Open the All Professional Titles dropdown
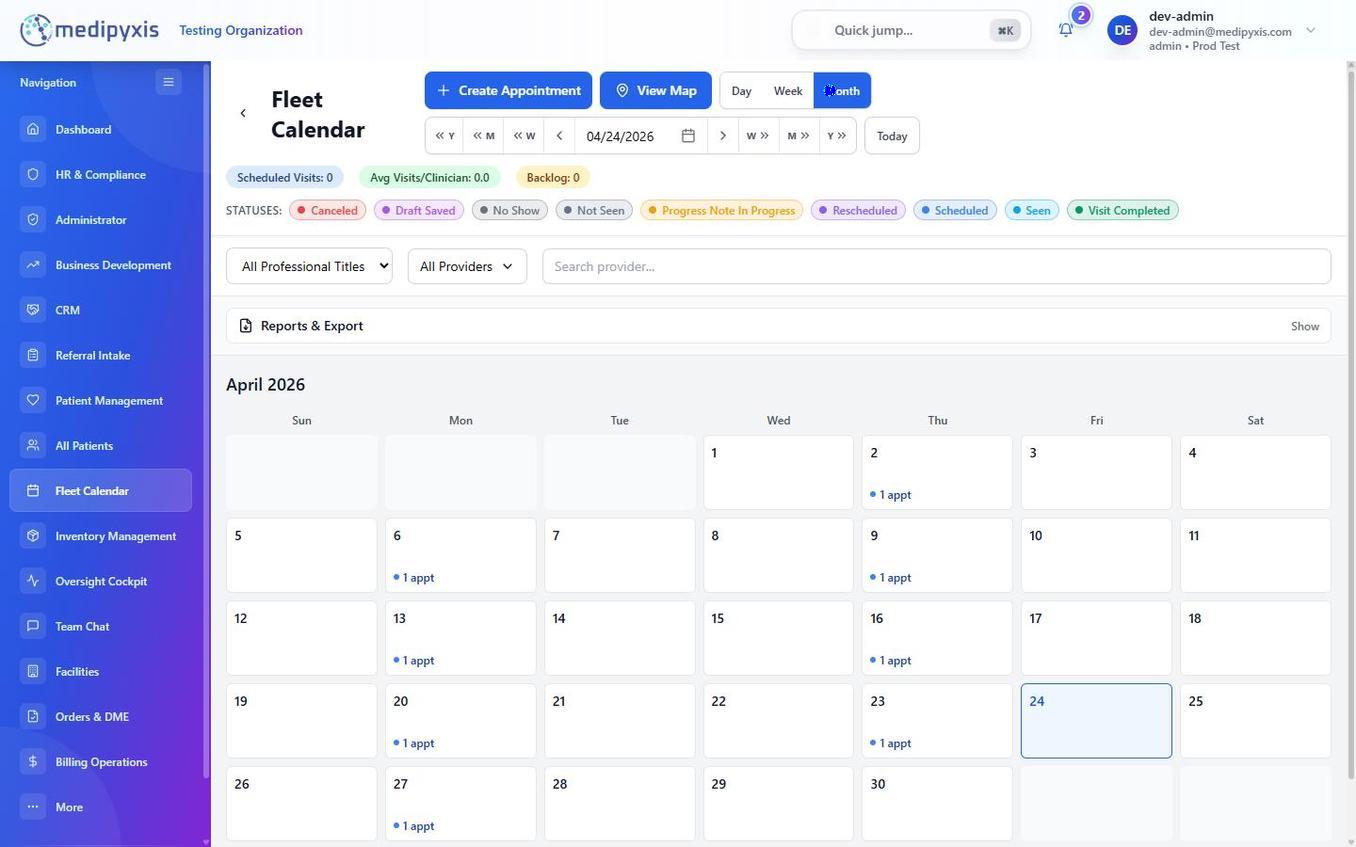Screen dimensions: 1356x847 coord(309,266)
